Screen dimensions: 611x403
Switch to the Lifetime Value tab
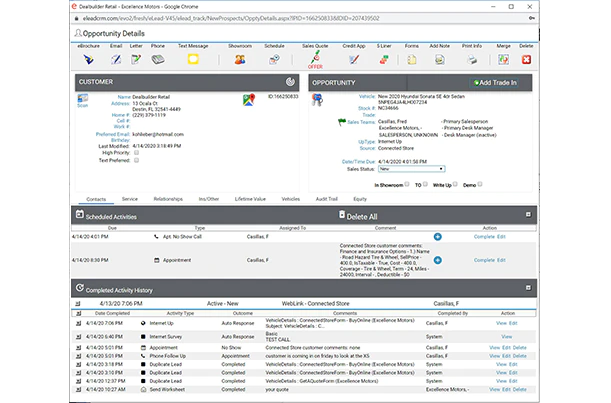click(250, 199)
